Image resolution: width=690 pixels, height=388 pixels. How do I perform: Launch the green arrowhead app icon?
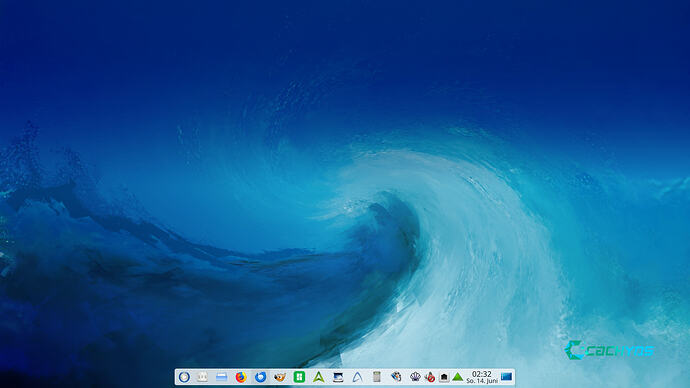pos(319,377)
